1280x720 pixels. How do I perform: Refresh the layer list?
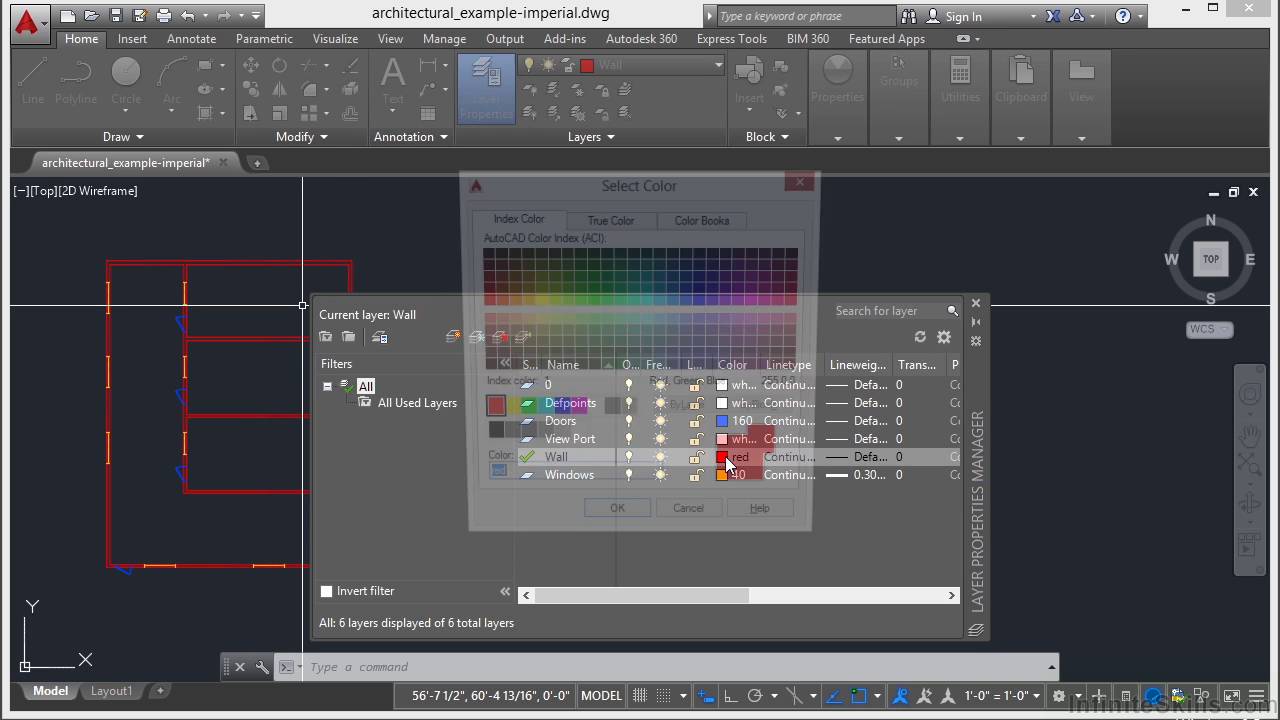920,337
